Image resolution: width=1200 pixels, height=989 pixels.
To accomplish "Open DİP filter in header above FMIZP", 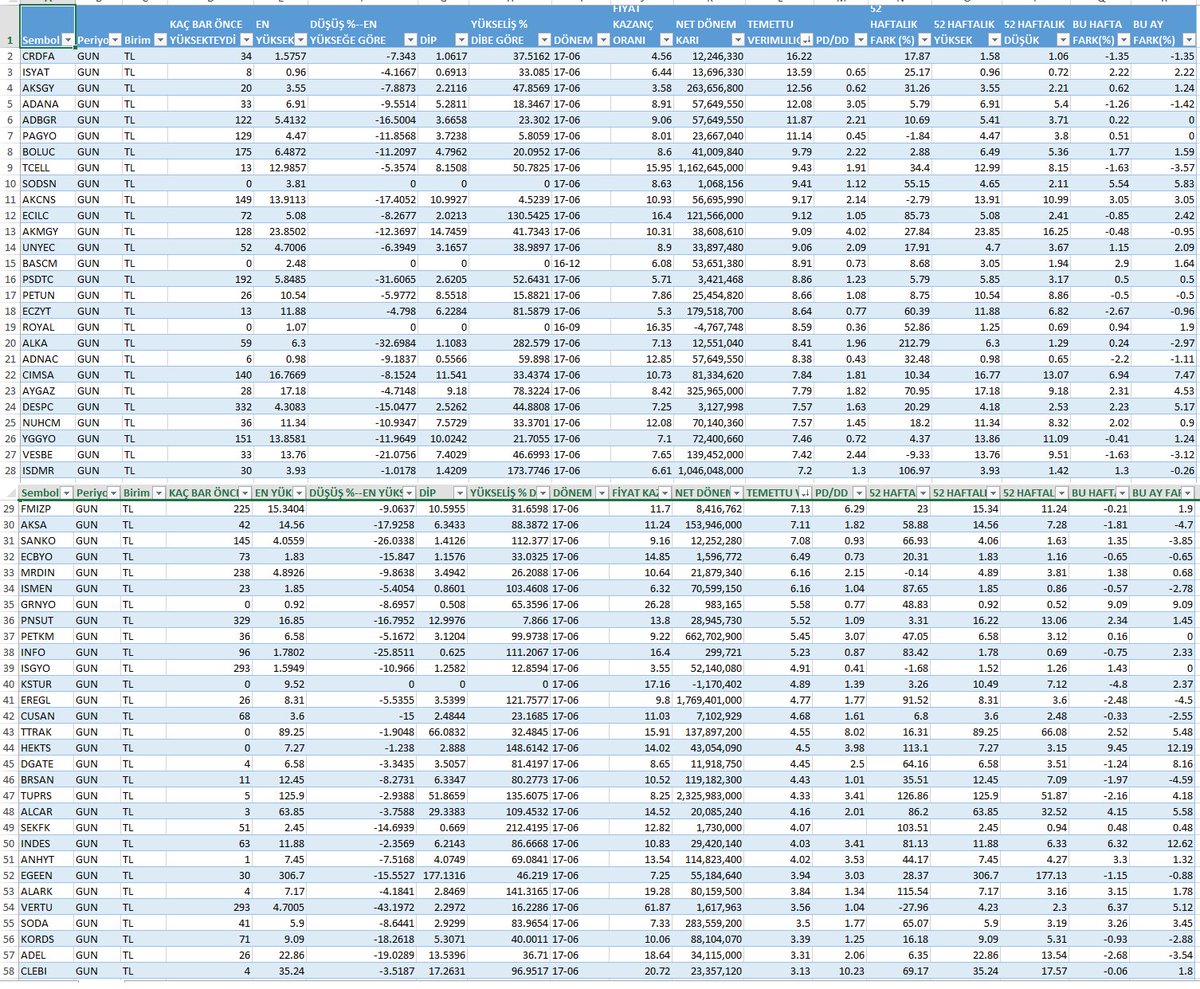I will coord(460,493).
